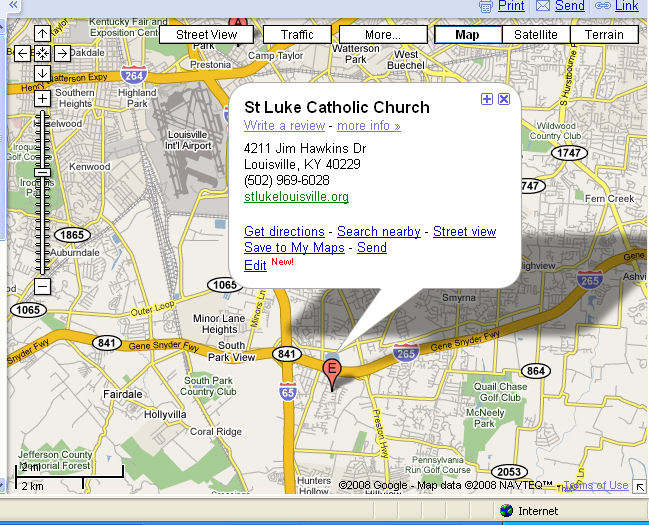Close the St Luke info window
649x525 pixels.
[504, 99]
